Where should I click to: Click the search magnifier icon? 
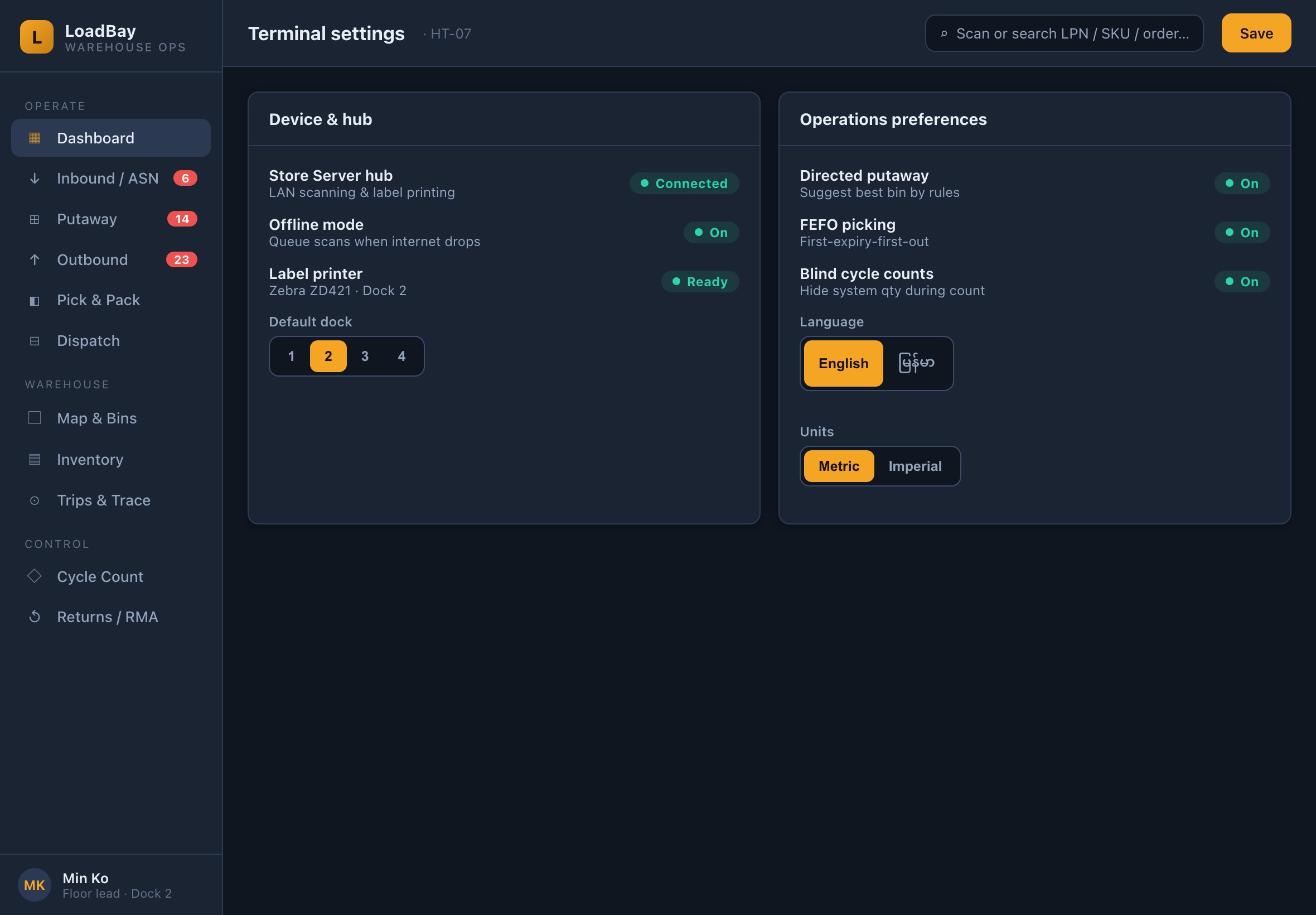click(x=944, y=34)
